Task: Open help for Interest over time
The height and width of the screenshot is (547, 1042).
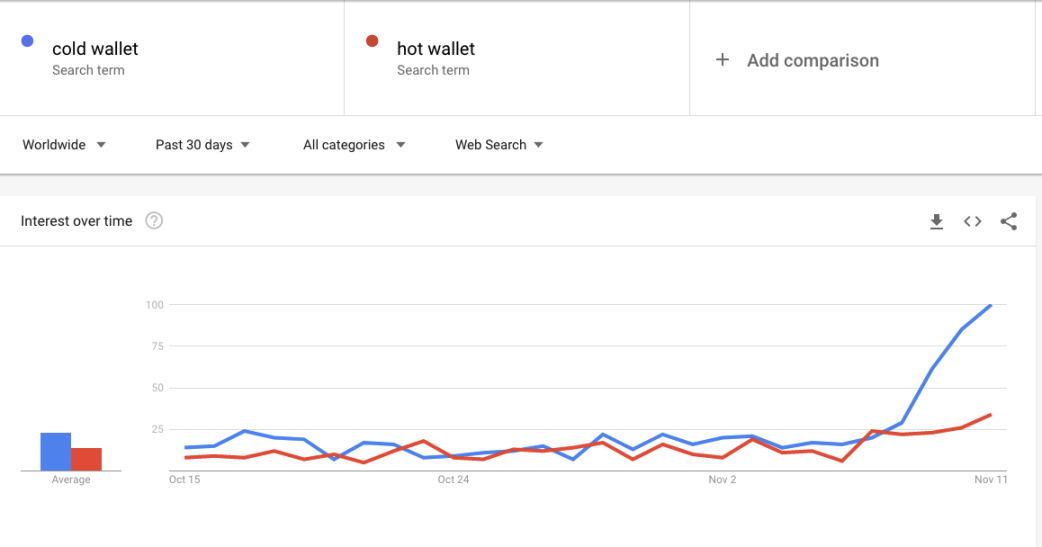Action: (x=154, y=221)
